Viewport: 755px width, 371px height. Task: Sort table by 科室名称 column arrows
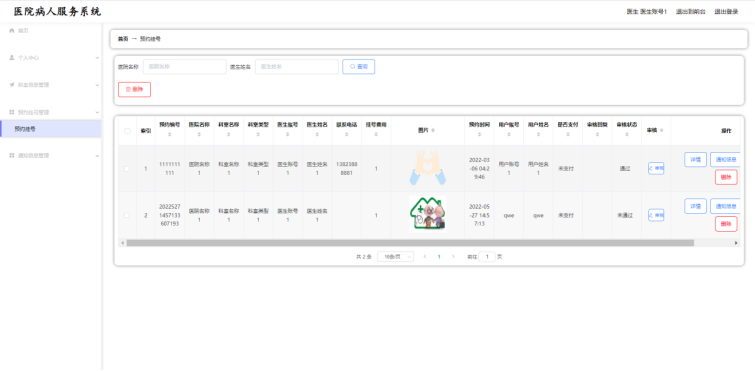(229, 135)
